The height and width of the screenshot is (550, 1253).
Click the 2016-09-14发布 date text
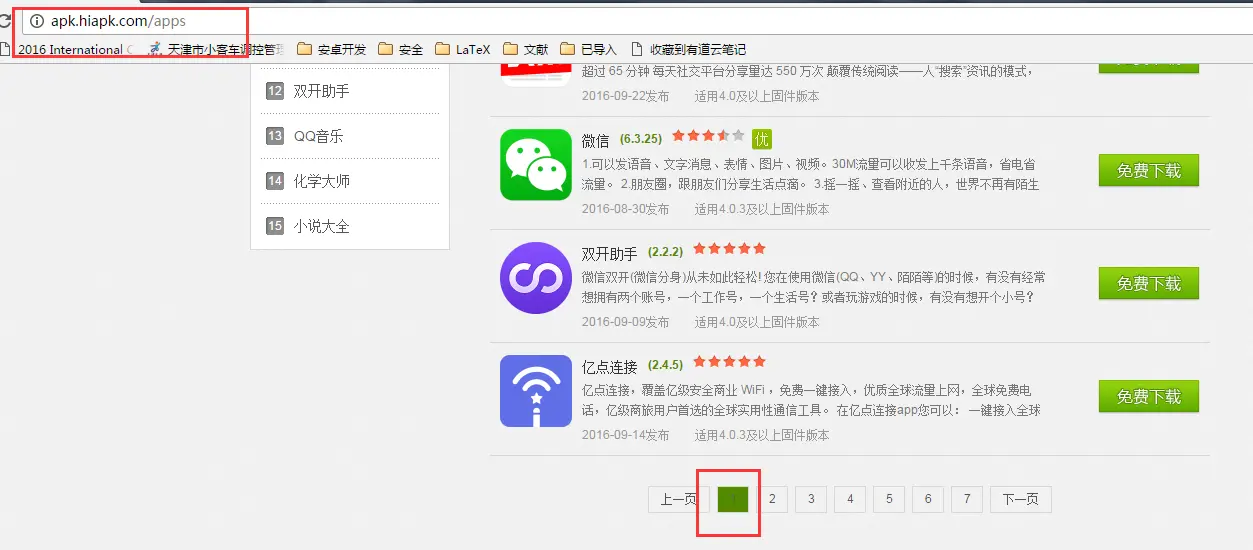coord(626,435)
